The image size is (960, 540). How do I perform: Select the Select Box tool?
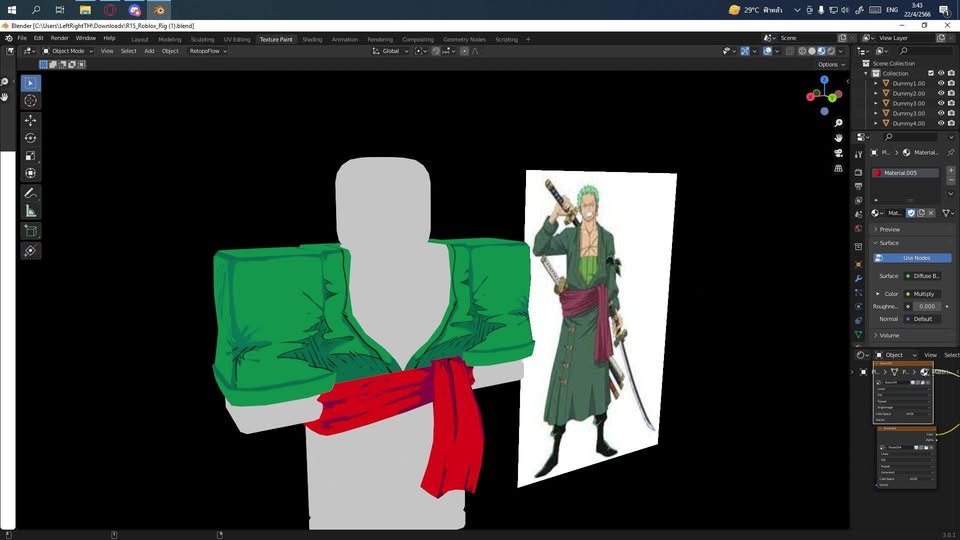31,83
